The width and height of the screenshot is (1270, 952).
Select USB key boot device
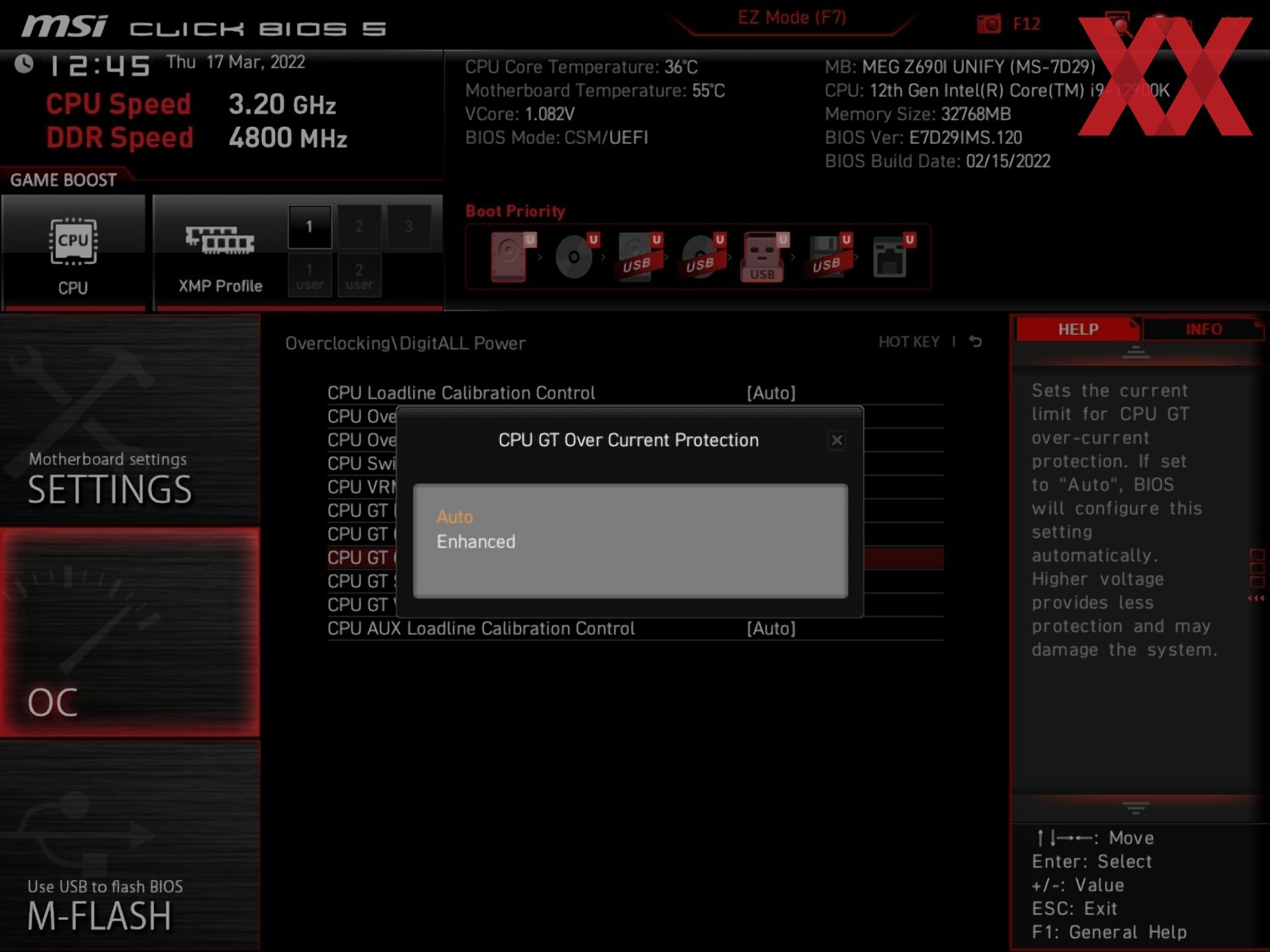click(x=765, y=257)
